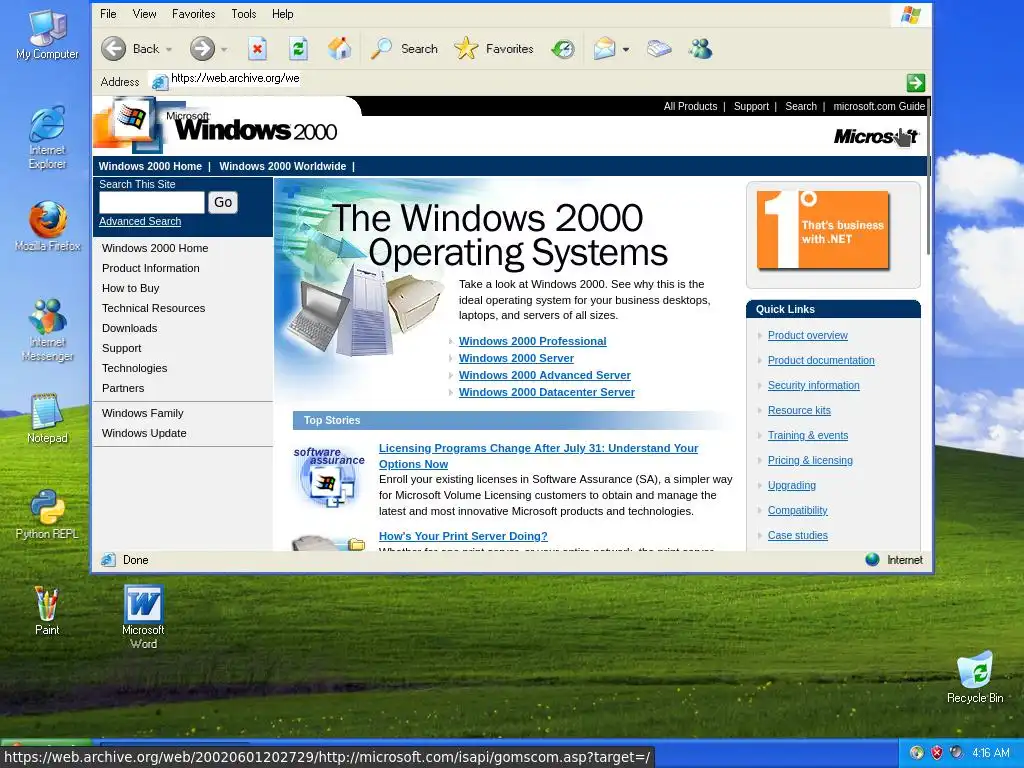The image size is (1024, 768).
Task: Stop loading with the red X icon
Action: click(x=257, y=49)
